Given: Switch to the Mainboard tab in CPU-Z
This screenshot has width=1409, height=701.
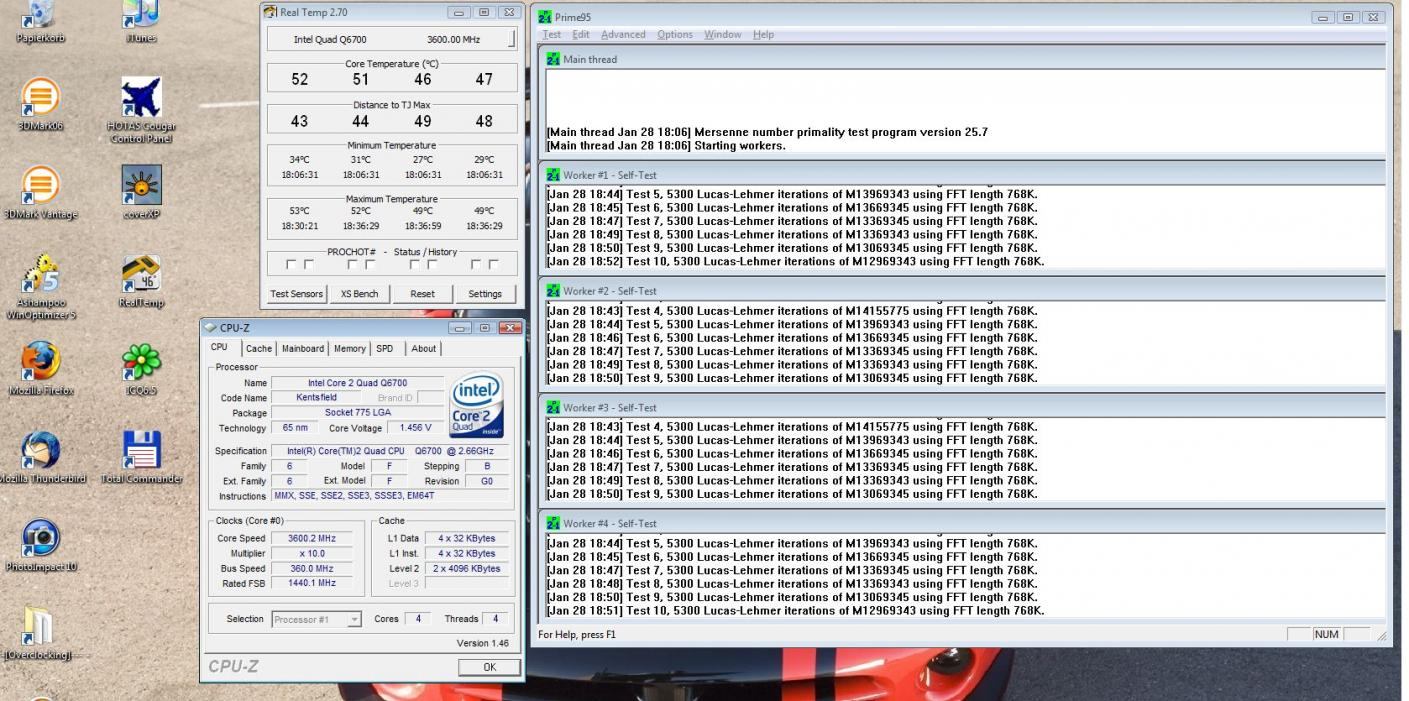Looking at the screenshot, I should [x=302, y=349].
